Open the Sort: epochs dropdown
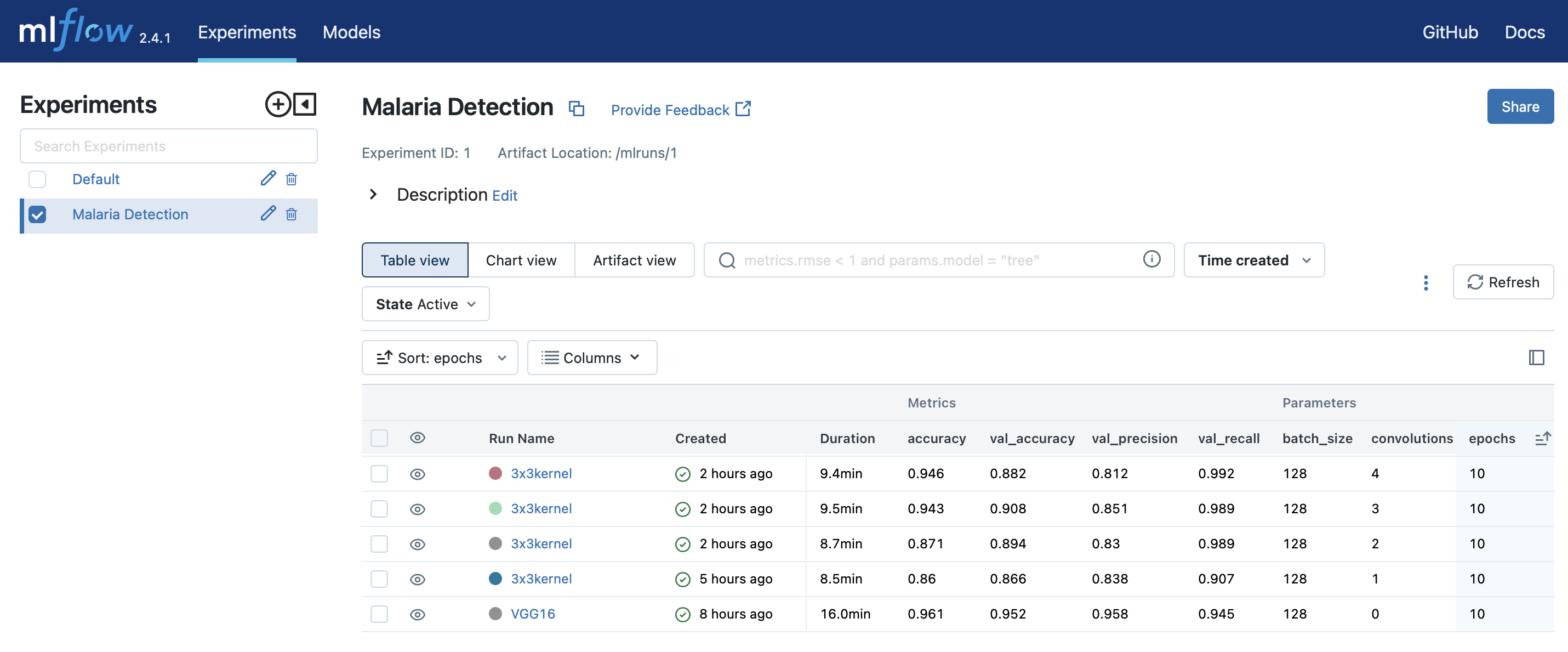 pyautogui.click(x=440, y=358)
